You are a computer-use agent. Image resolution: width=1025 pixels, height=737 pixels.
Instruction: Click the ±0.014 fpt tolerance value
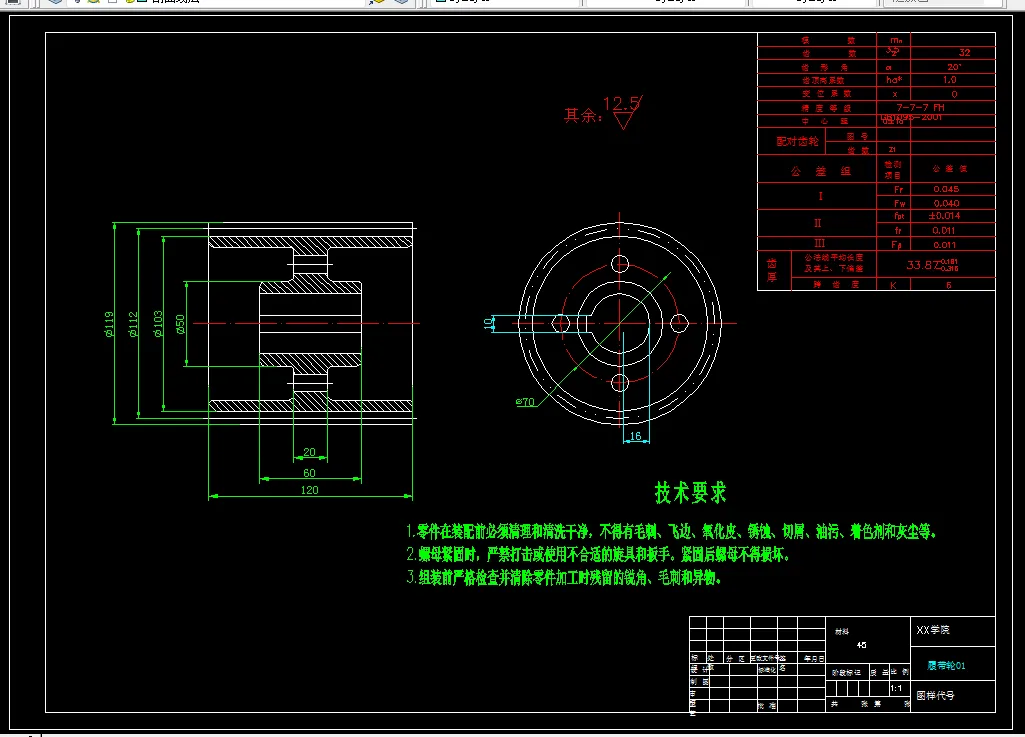[945, 216]
